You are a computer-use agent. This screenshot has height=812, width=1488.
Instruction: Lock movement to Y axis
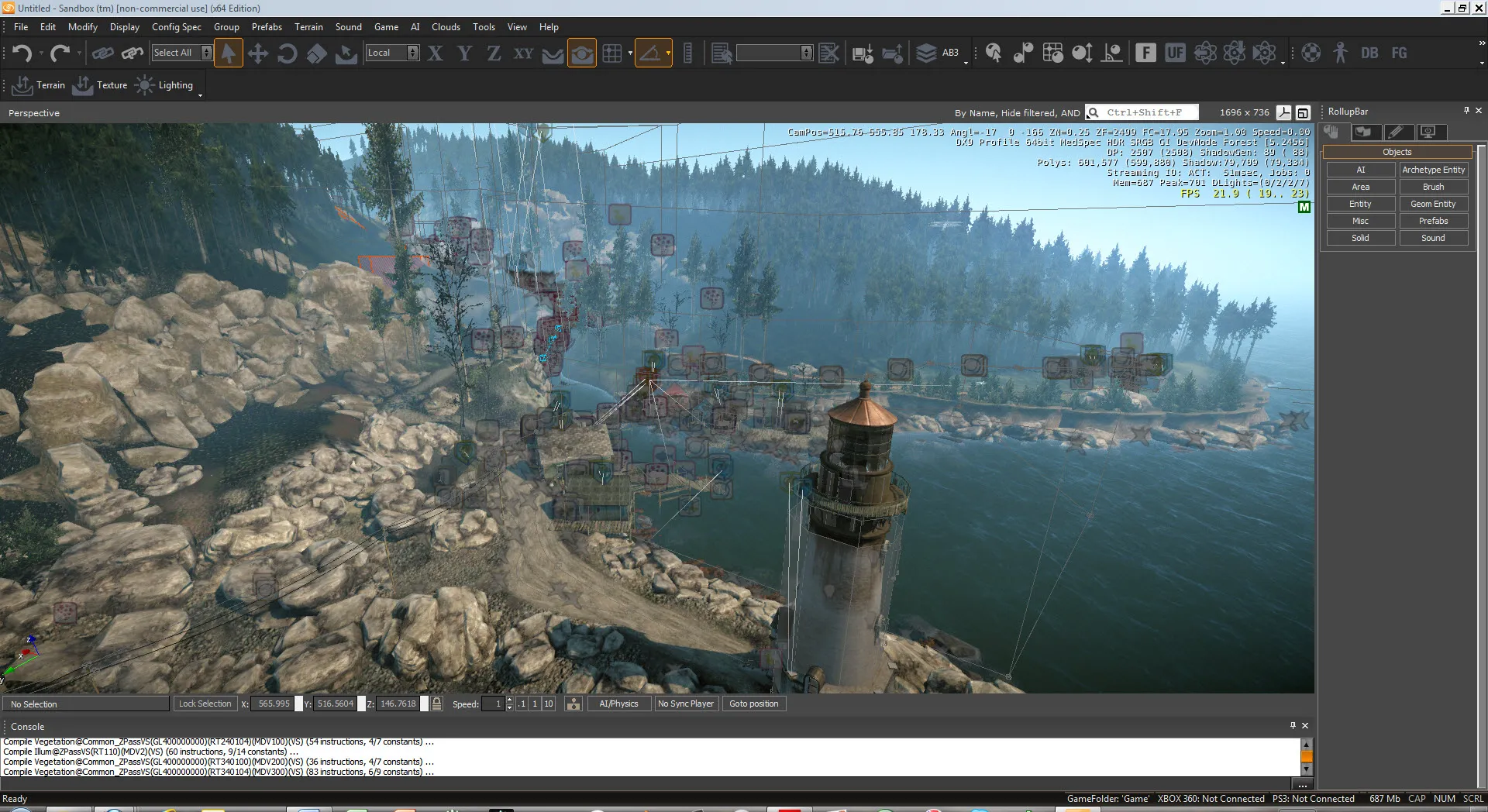[464, 53]
